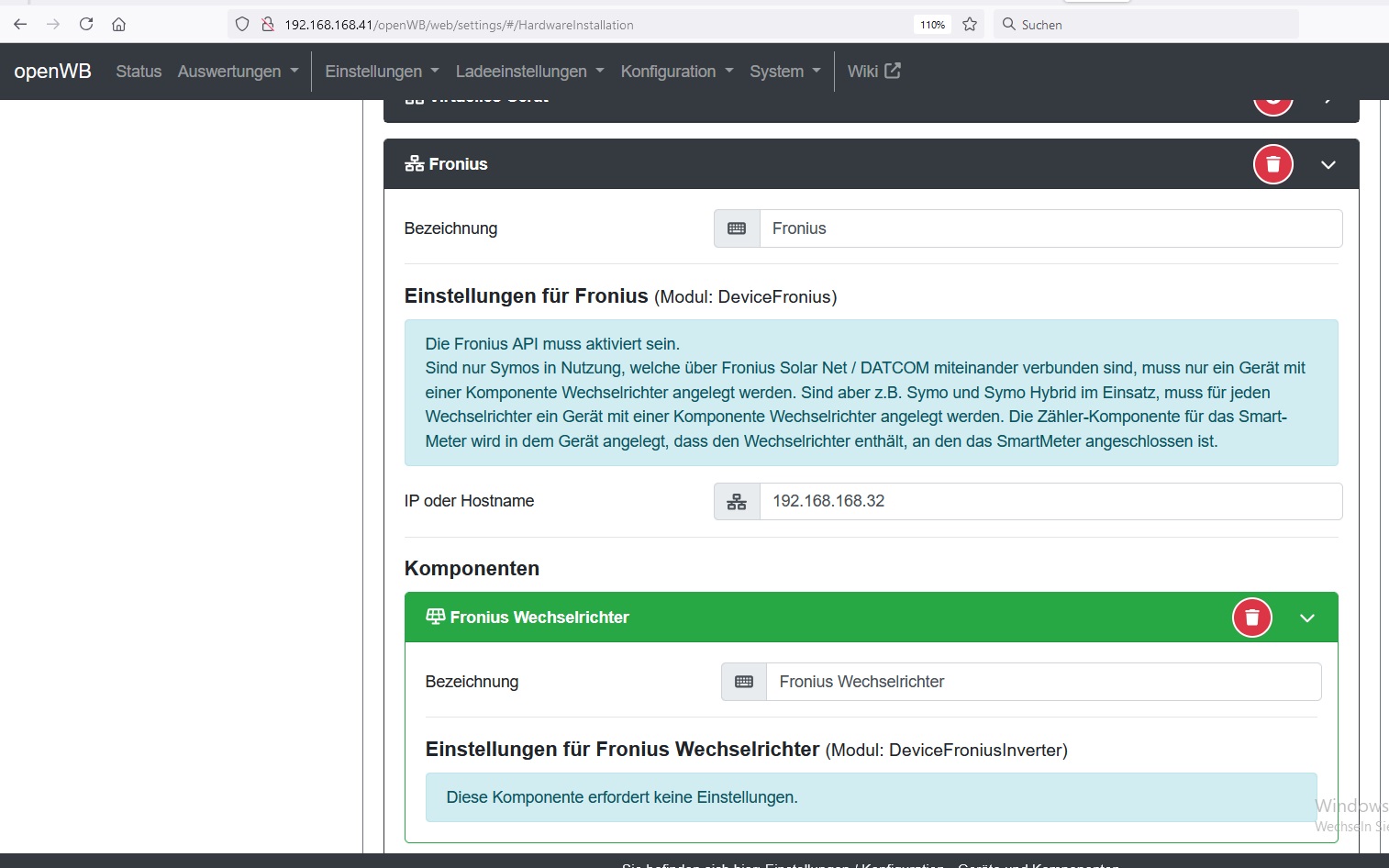Open the Wiki link
The image size is (1389, 868).
873,72
